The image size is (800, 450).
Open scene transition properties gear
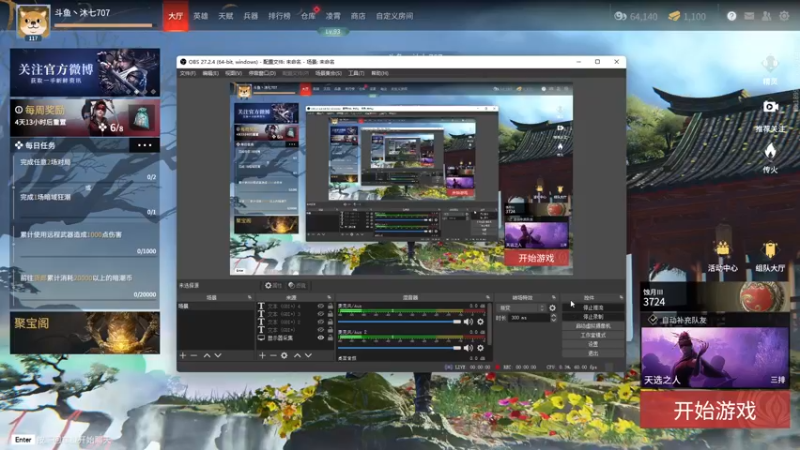[x=552, y=308]
